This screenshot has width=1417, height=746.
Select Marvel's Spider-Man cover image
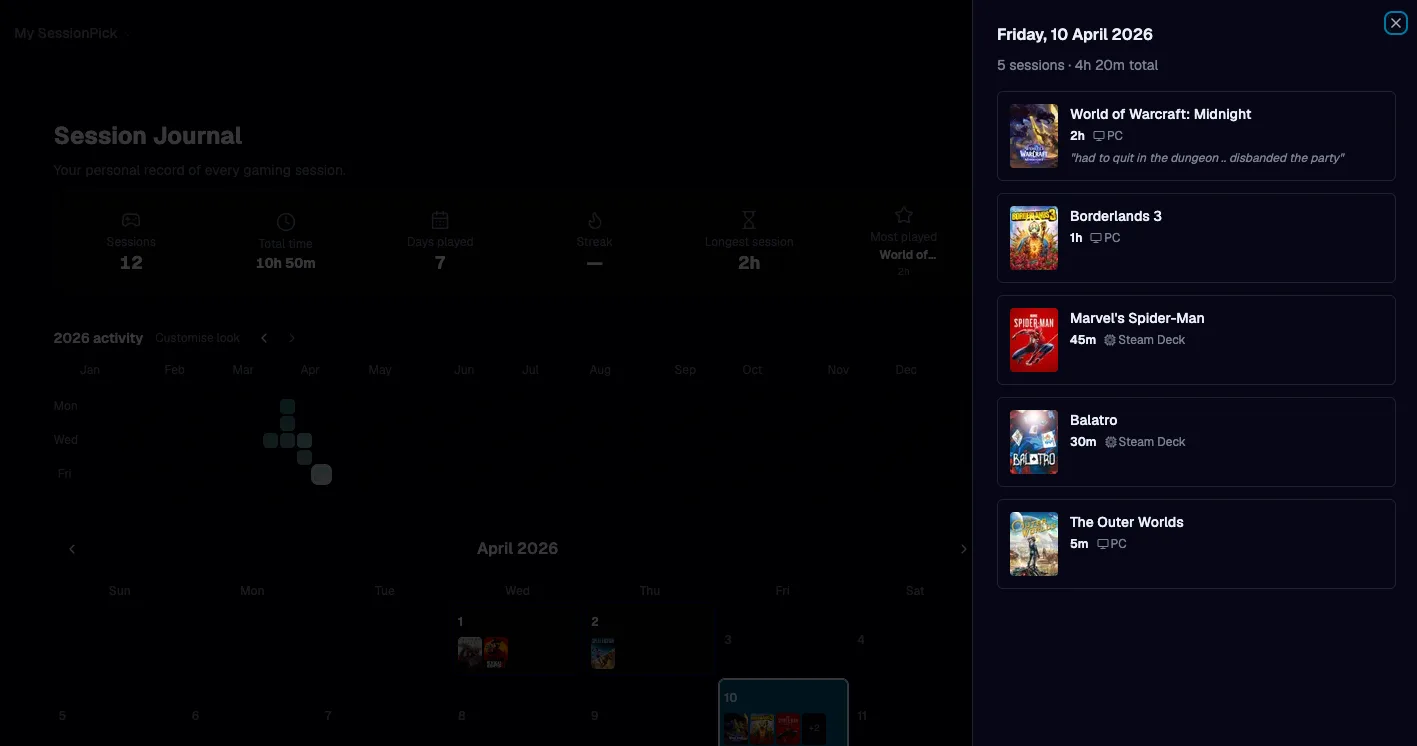[x=1033, y=340]
